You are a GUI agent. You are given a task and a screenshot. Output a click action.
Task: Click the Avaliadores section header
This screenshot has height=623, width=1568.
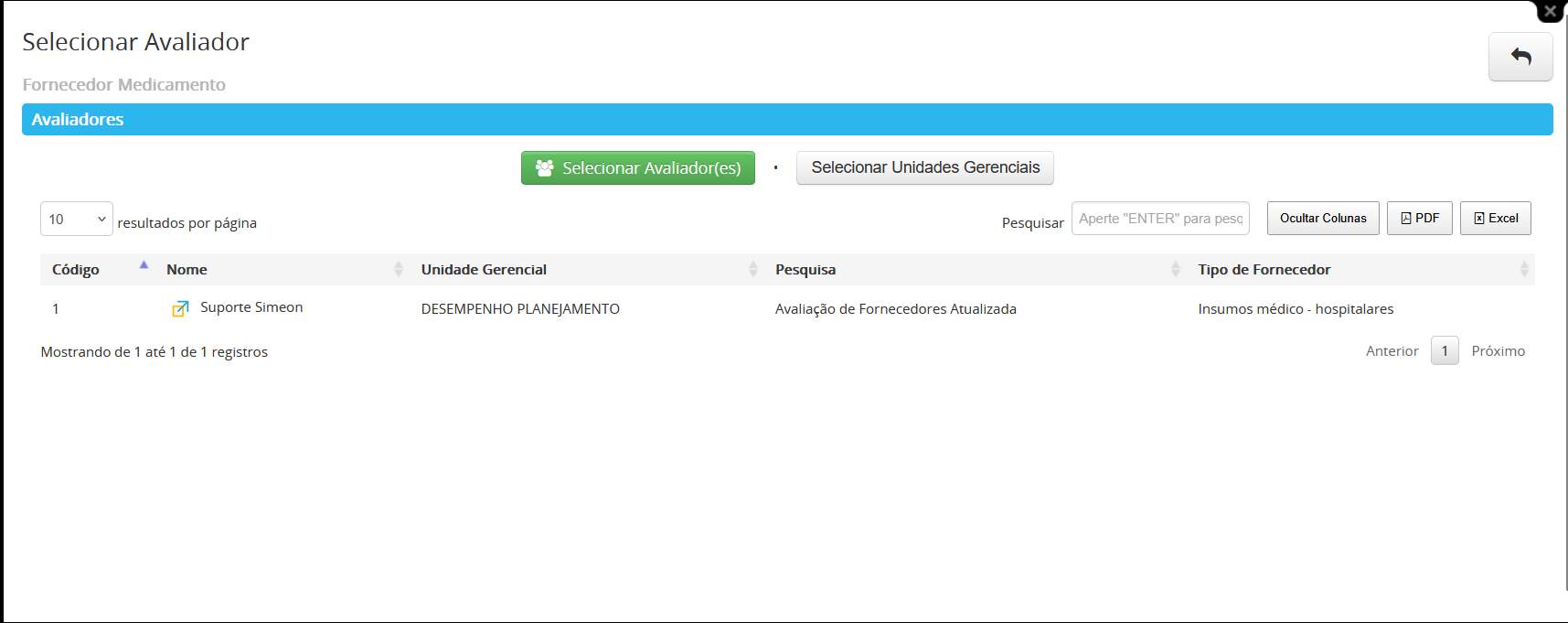point(79,120)
